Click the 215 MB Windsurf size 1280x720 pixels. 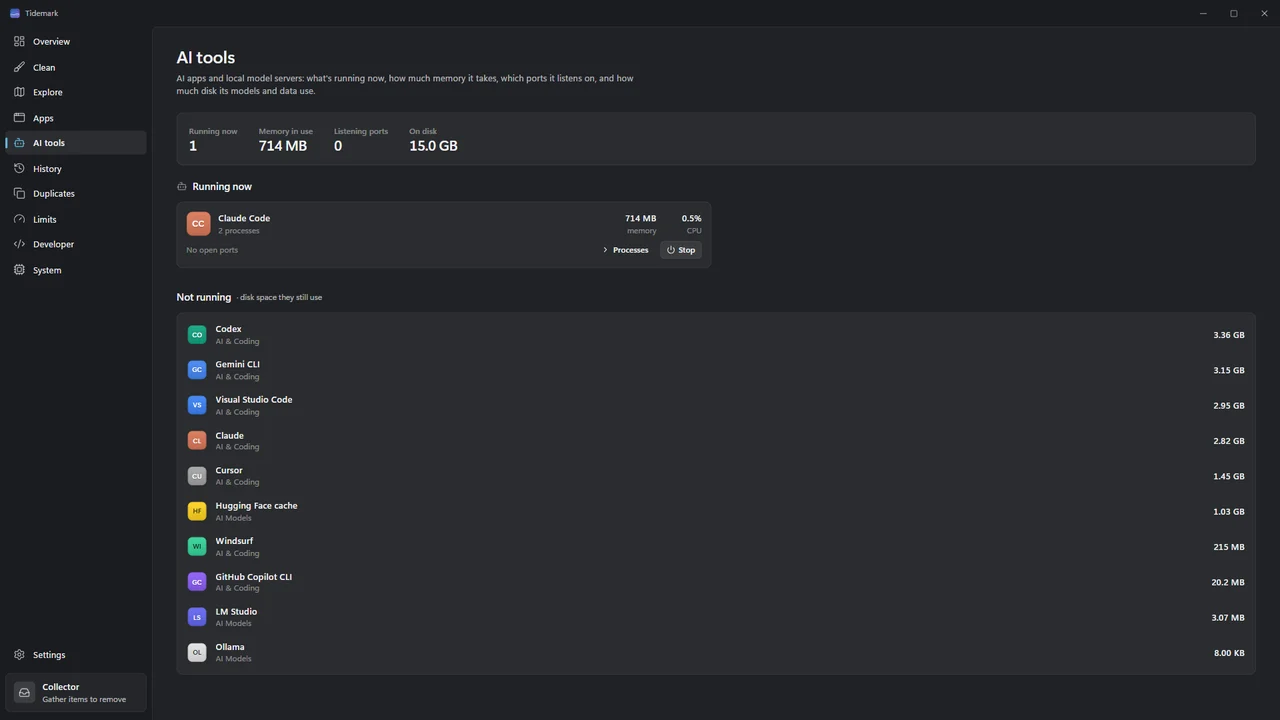pos(1229,547)
